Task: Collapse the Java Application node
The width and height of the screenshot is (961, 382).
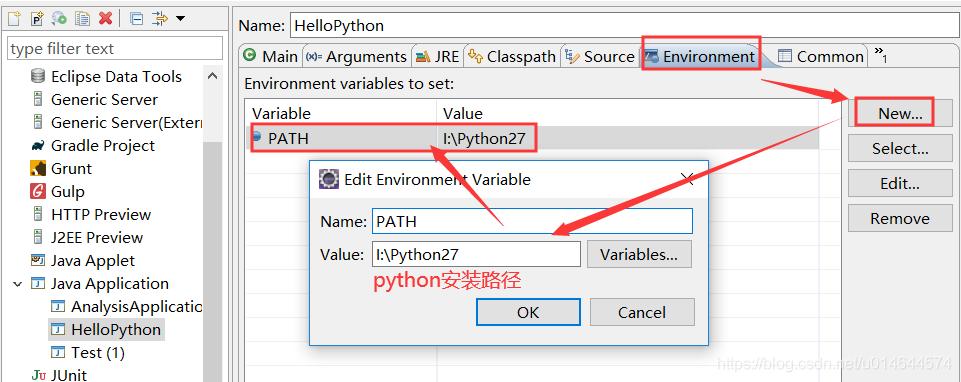Action: click(x=17, y=284)
